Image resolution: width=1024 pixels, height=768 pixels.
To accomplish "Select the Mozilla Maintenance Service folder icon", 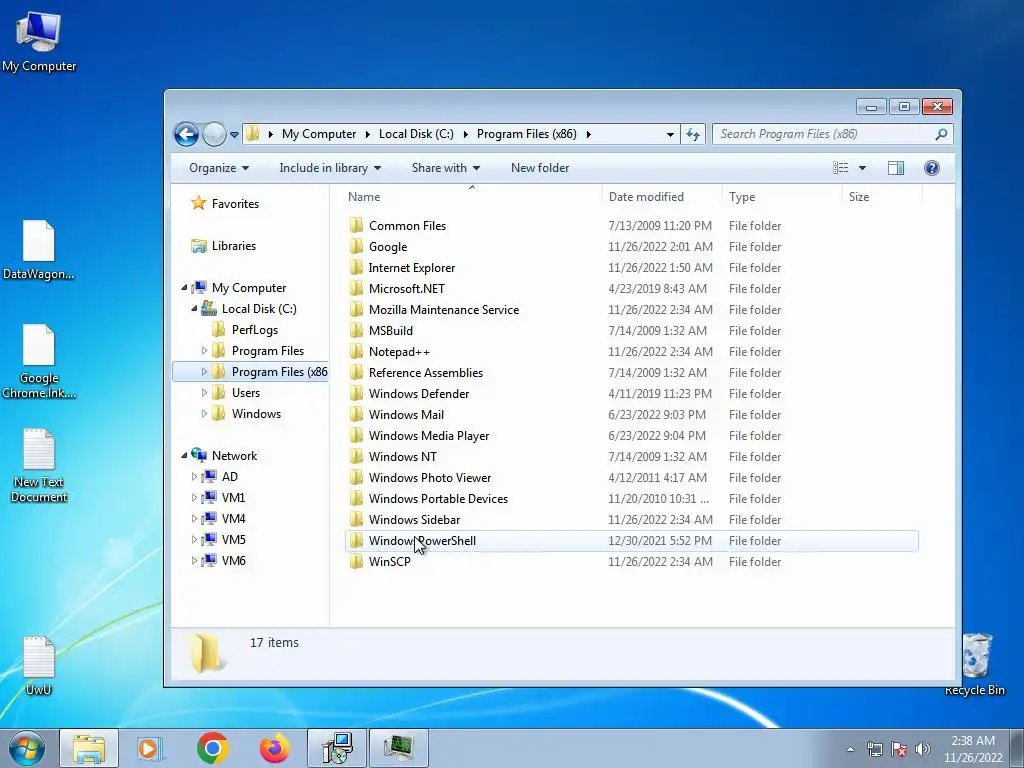I will coord(356,310).
